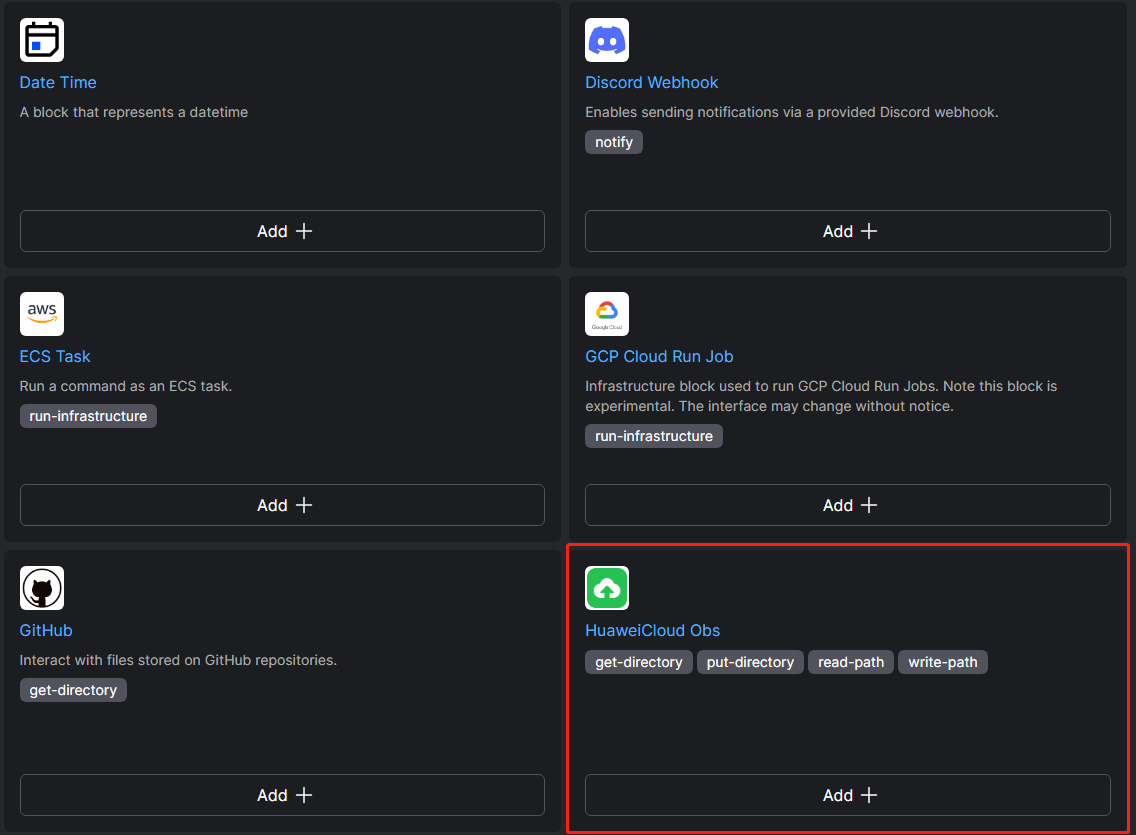Viewport: 1136px width, 835px height.
Task: Add the GCP Cloud Run Job block
Action: (847, 505)
